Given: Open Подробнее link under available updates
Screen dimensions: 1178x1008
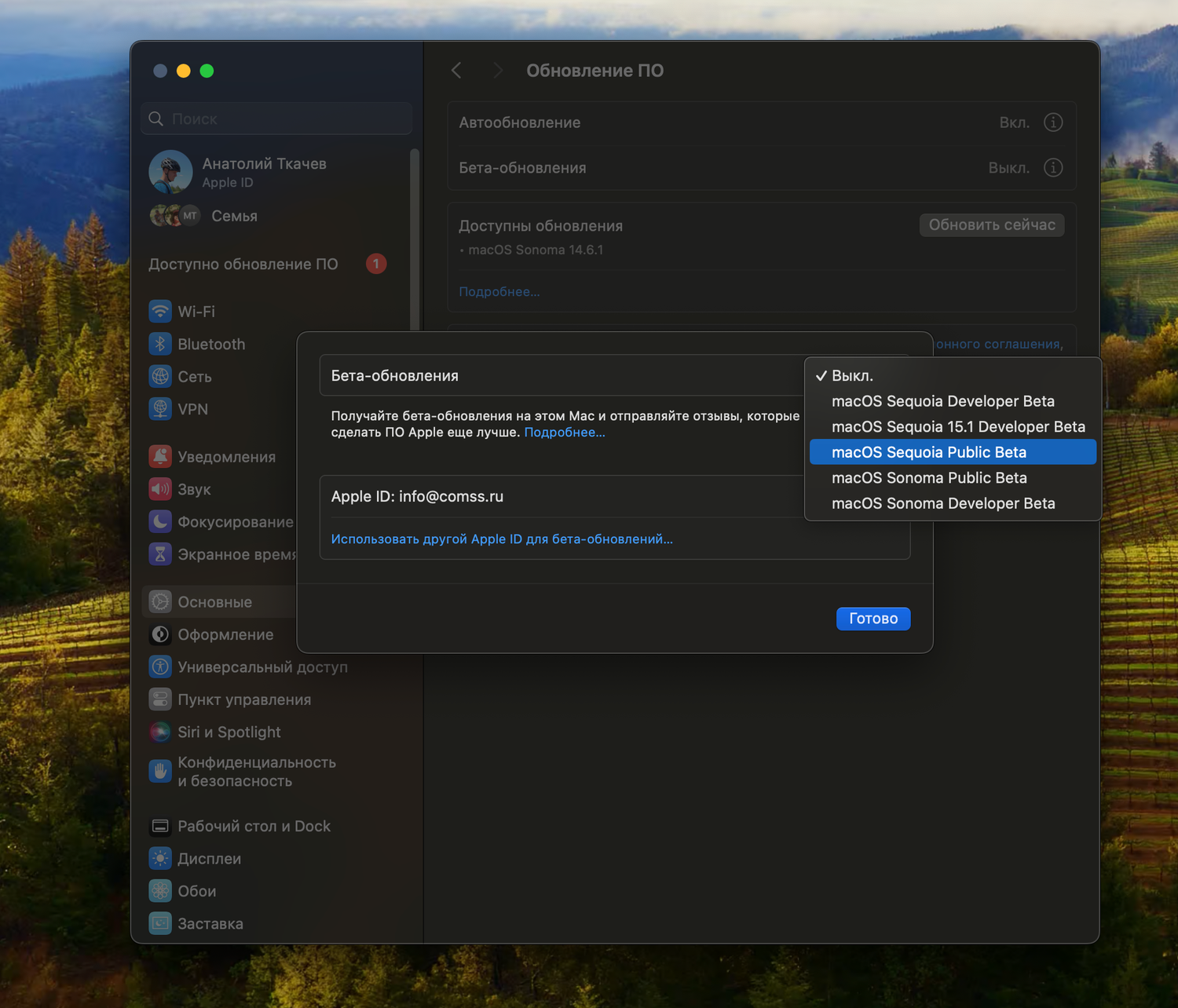Looking at the screenshot, I should [499, 292].
